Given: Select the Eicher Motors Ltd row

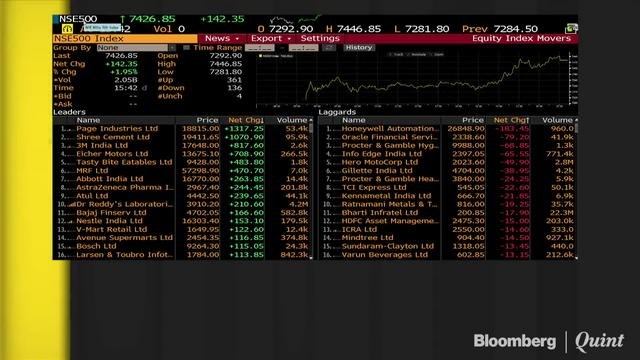Looking at the screenshot, I should 181,154.
